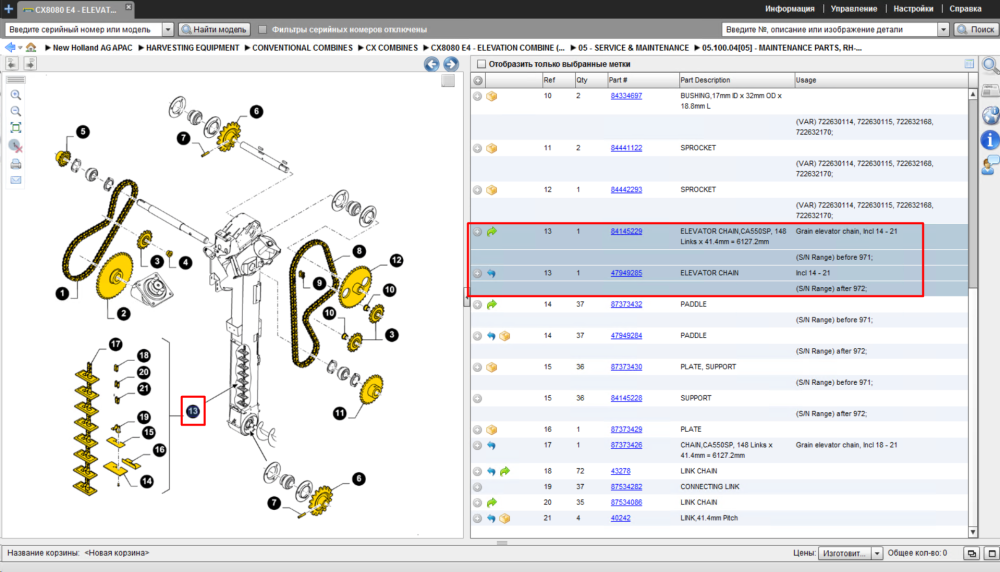The height and width of the screenshot is (572, 1000).
Task: Add CONNECTING LINK 87534282 with plus circle
Action: 478,487
